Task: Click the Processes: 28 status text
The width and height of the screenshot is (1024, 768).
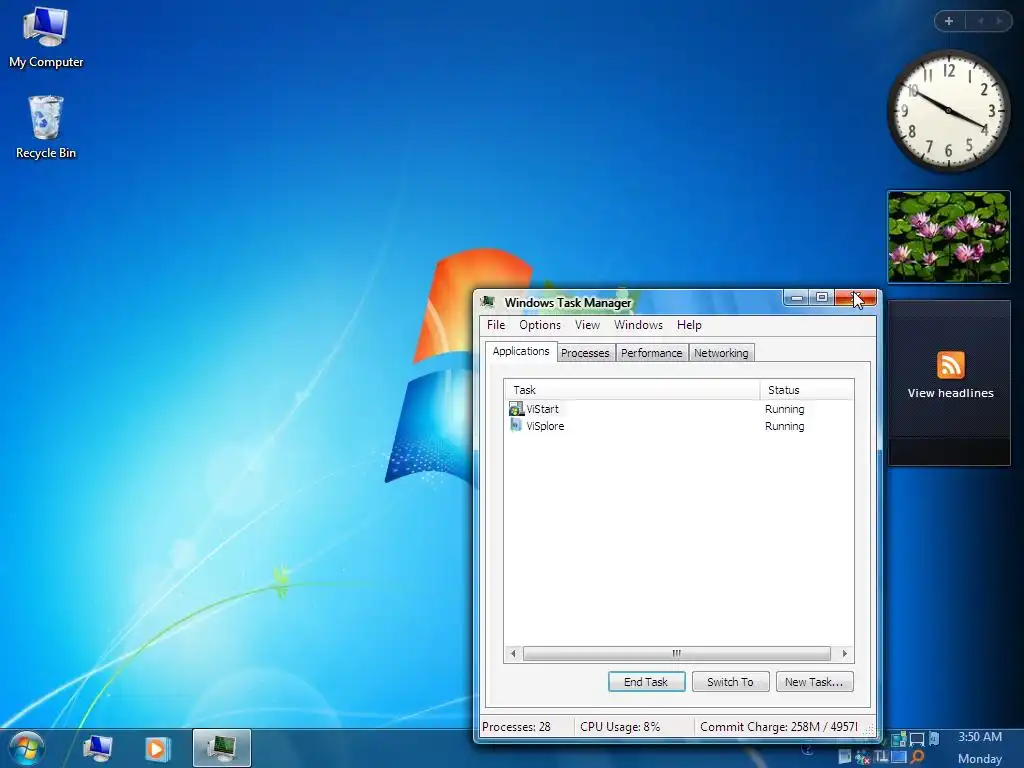Action: coord(516,727)
